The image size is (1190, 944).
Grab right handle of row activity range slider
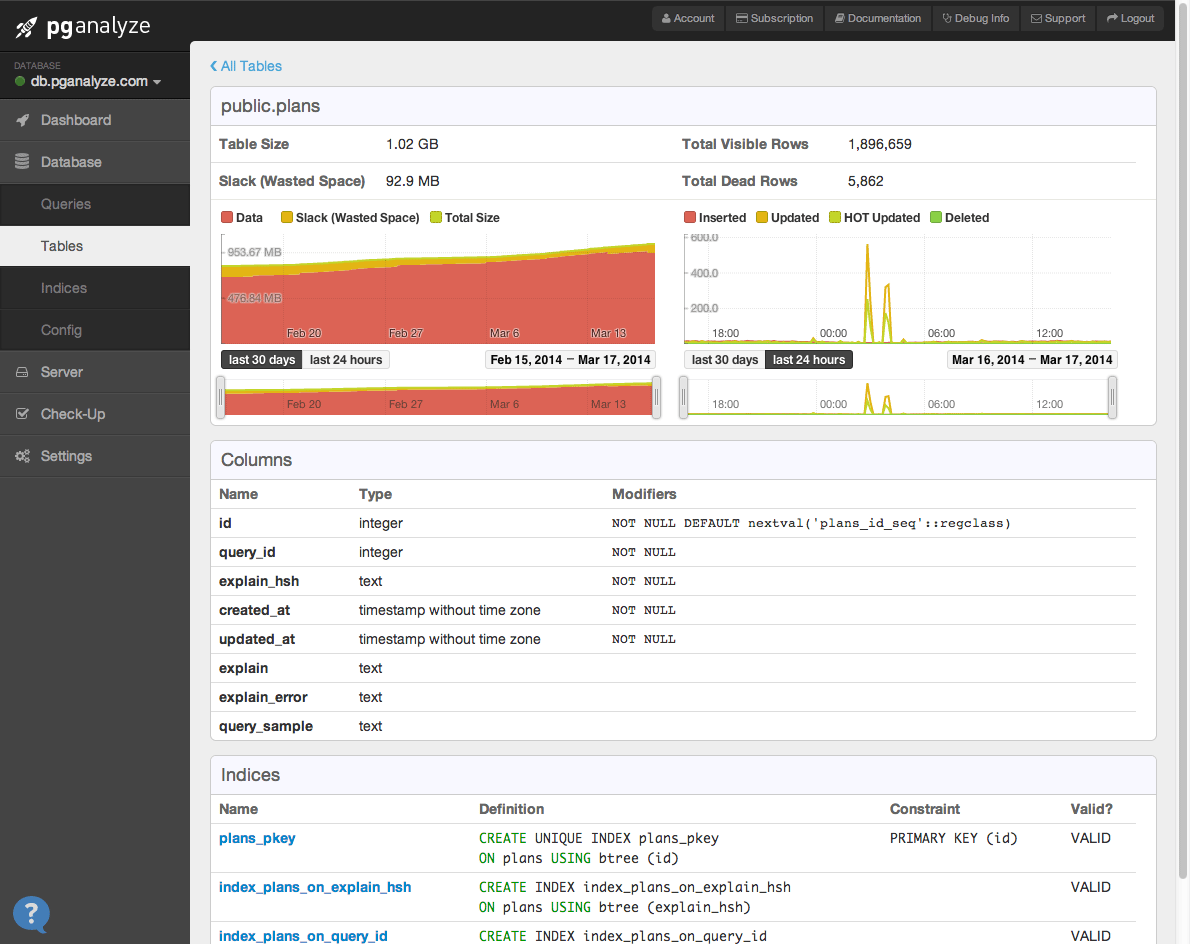coord(1112,397)
